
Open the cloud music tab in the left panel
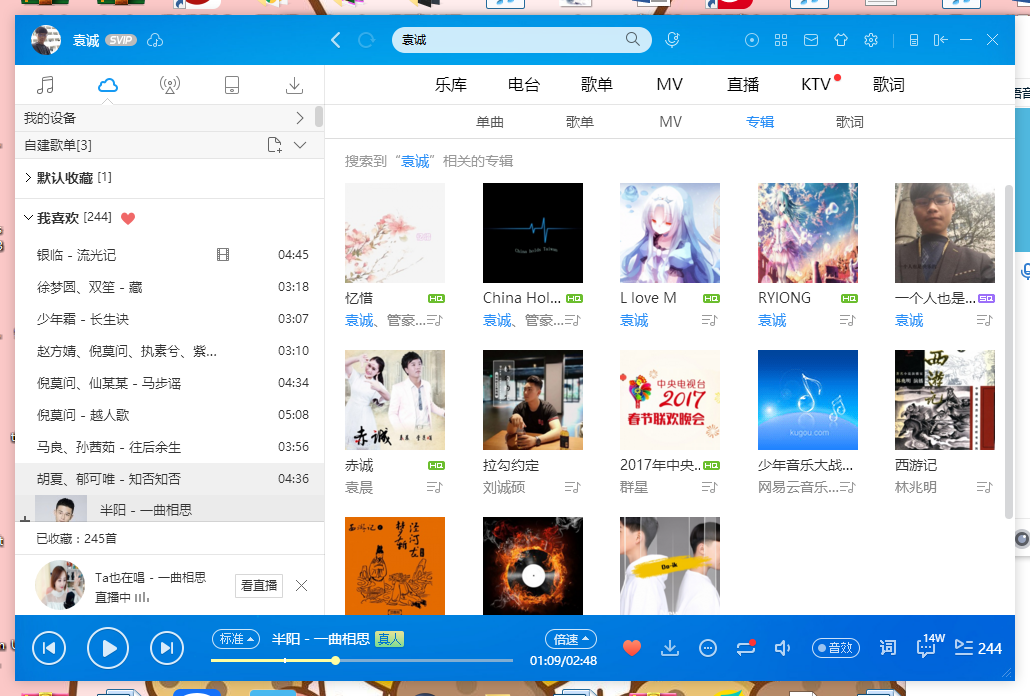[108, 85]
